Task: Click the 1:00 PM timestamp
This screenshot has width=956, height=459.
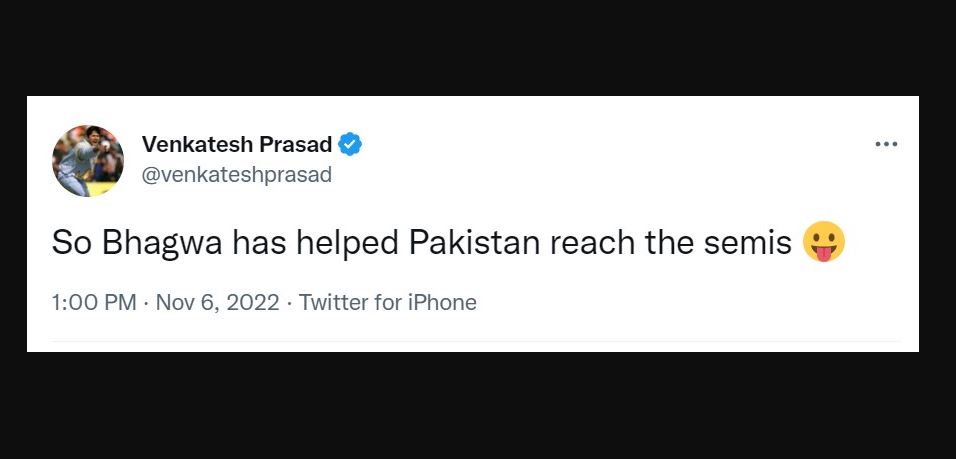Action: click(95, 302)
